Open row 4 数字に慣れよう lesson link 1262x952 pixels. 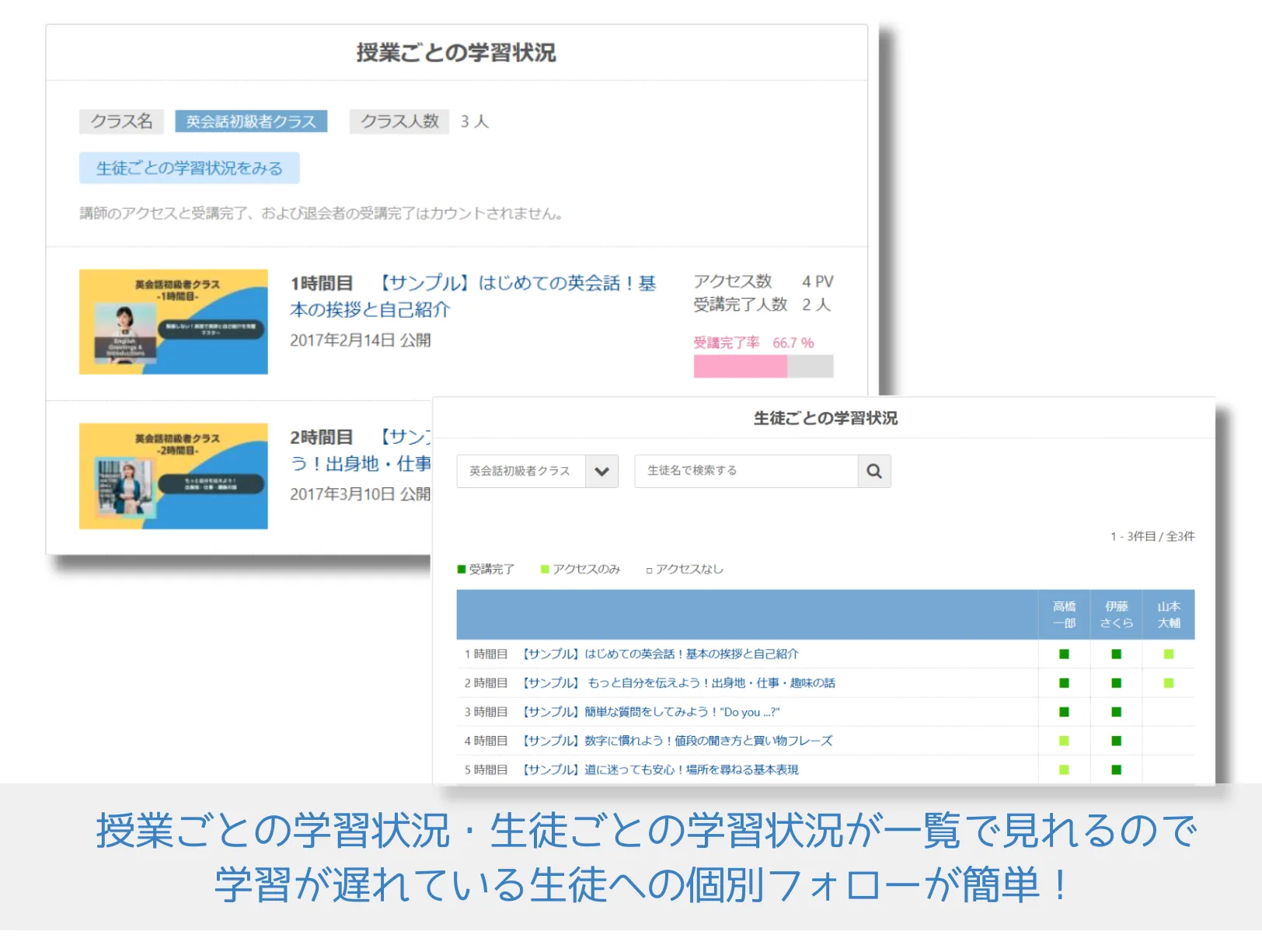(677, 741)
